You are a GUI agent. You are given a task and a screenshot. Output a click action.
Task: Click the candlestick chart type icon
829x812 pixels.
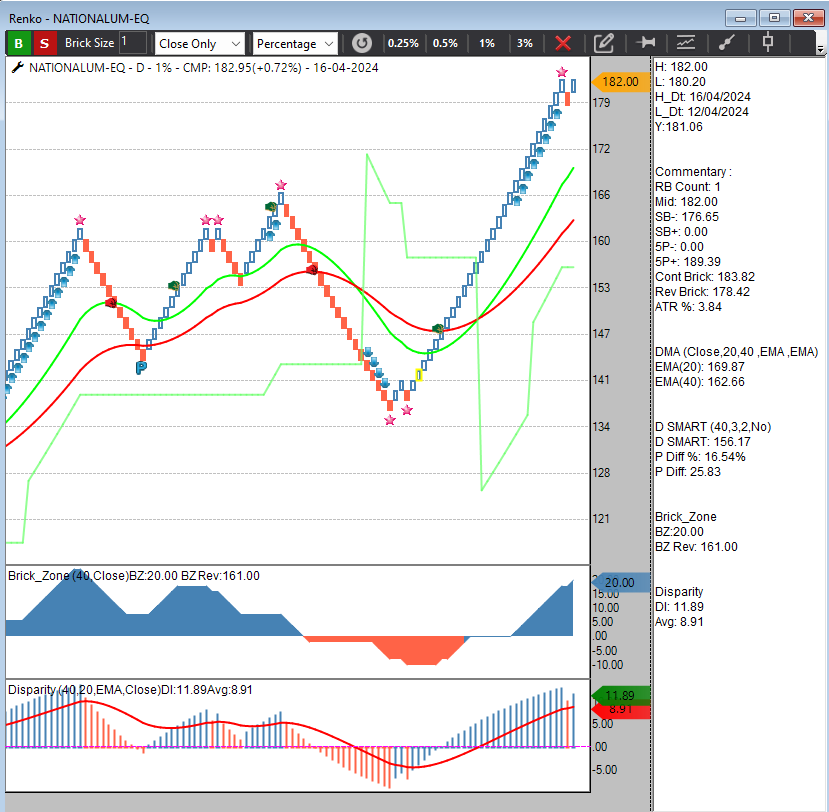tap(768, 42)
